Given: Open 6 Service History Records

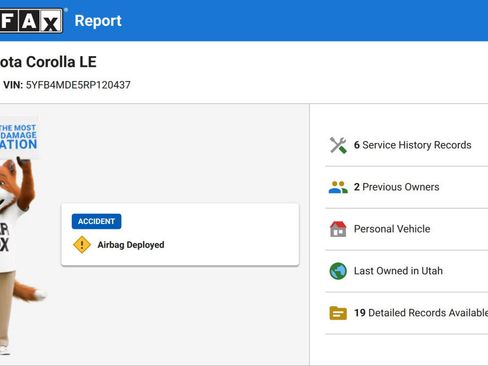Looking at the screenshot, I should (407, 145).
